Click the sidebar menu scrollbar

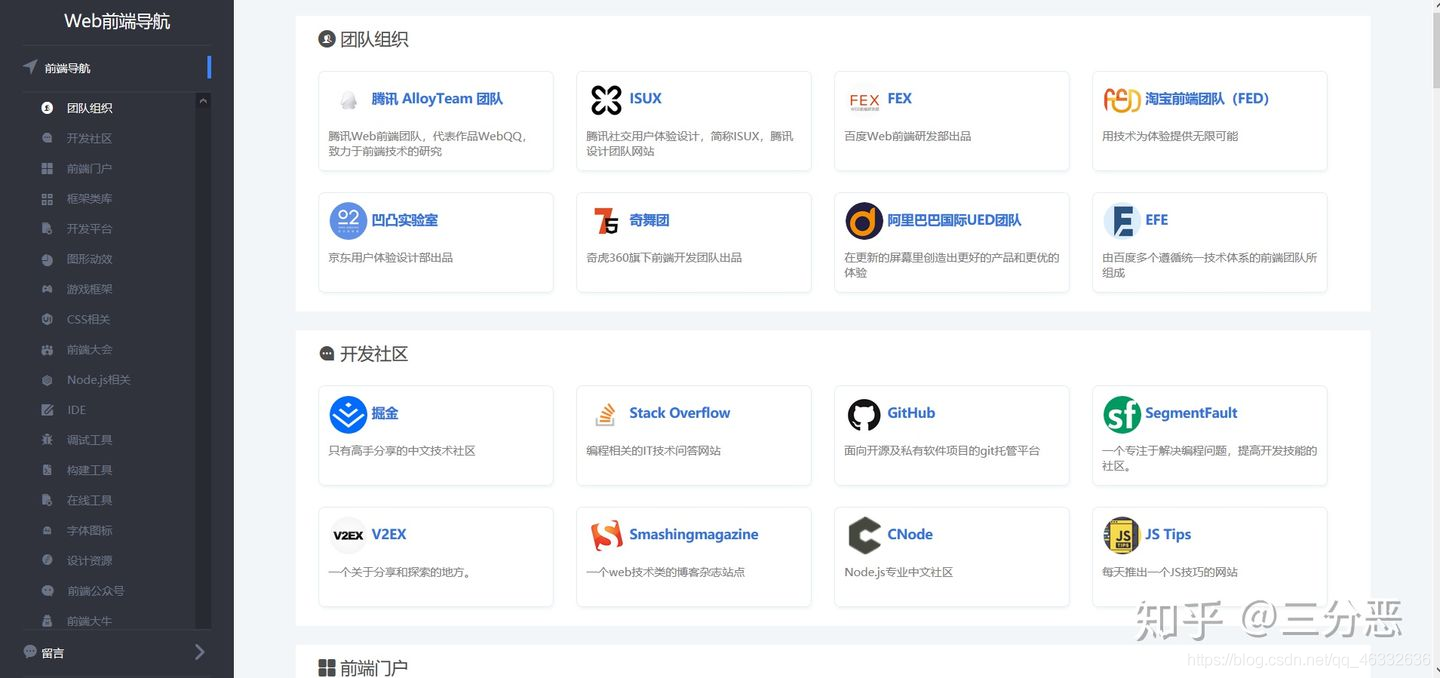203,360
